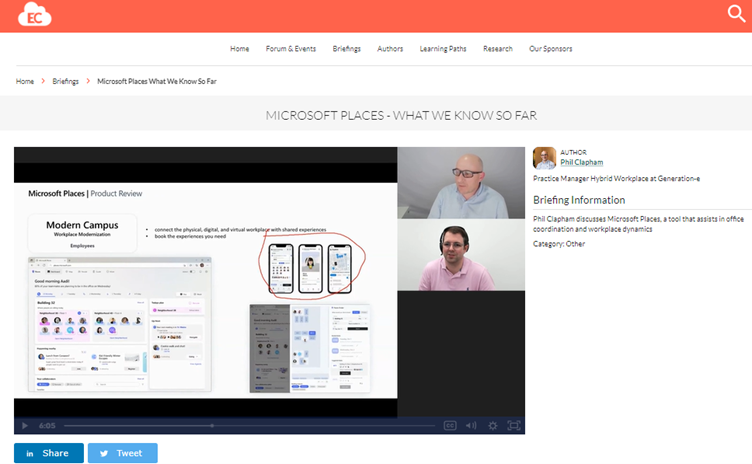The image size is (752, 464).
Task: Tweet this briefing
Action: coord(123,453)
